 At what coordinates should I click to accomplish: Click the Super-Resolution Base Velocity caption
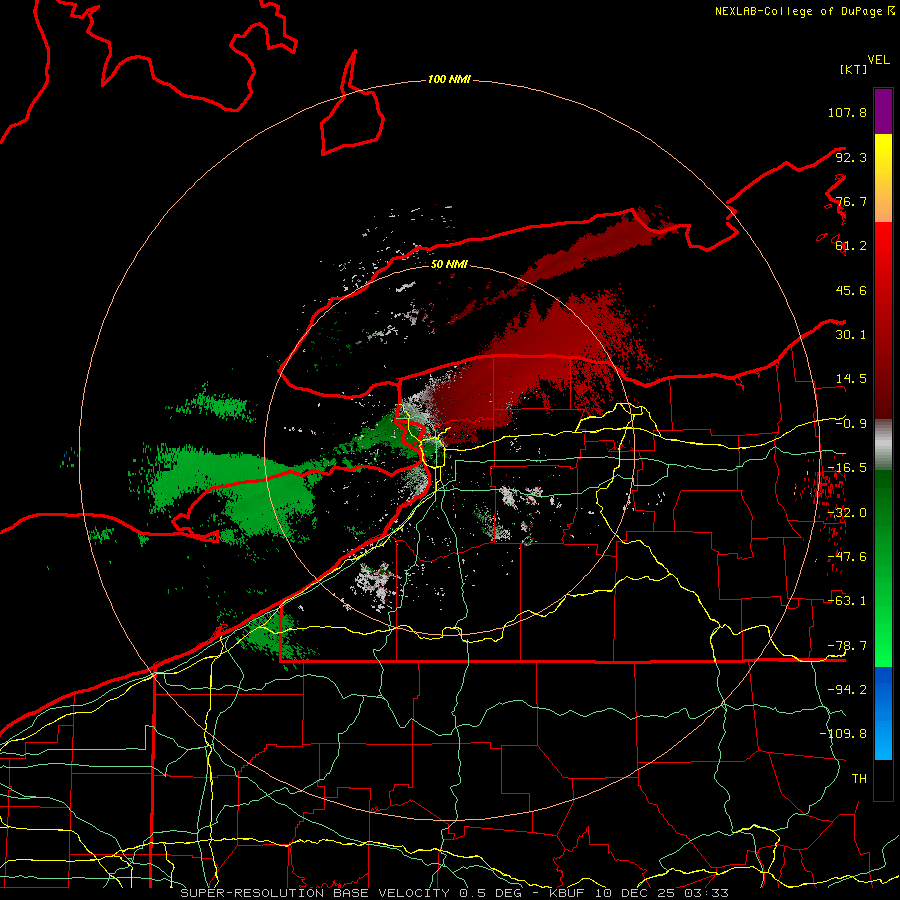pos(455,893)
